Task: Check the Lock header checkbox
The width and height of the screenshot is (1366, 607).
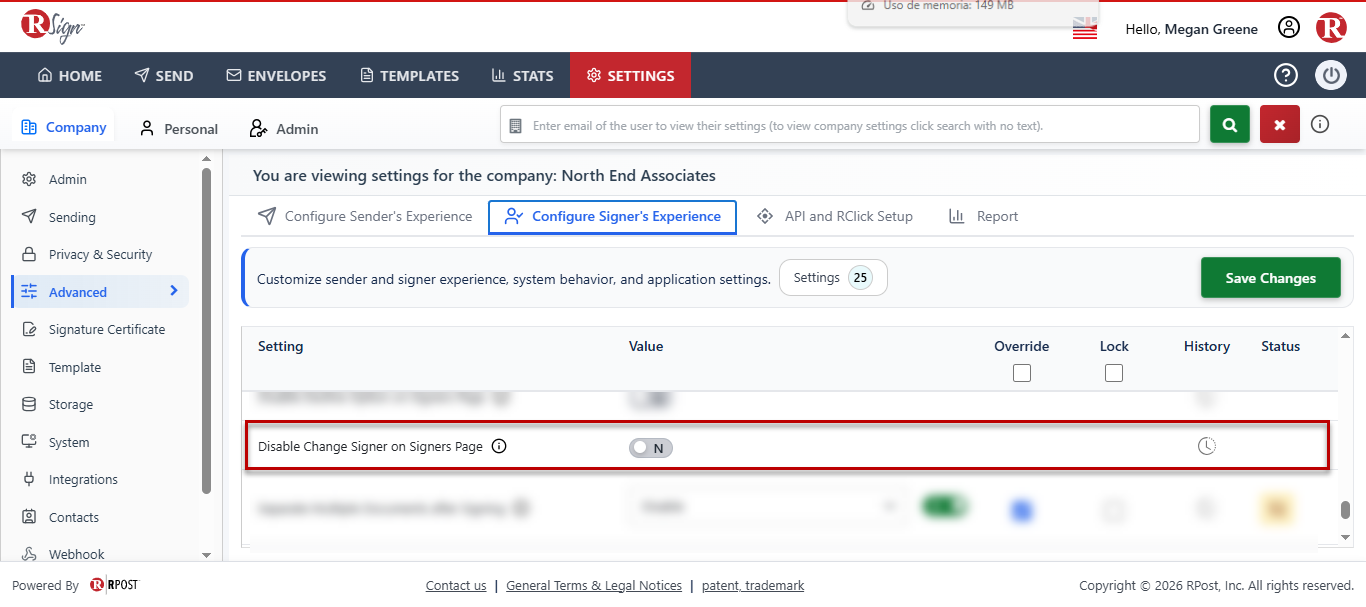Action: pyautogui.click(x=1114, y=373)
